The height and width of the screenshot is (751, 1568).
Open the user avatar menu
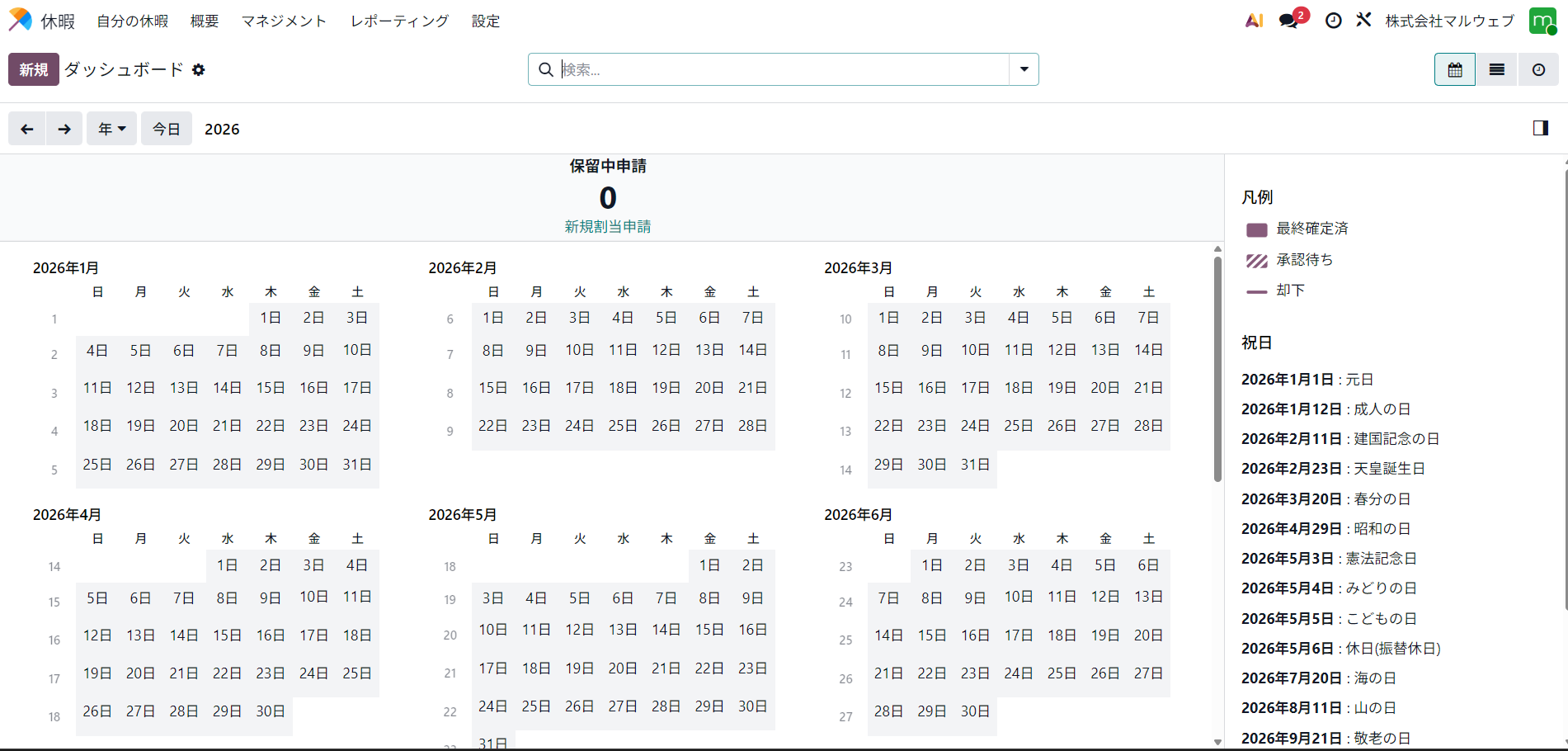coord(1542,21)
